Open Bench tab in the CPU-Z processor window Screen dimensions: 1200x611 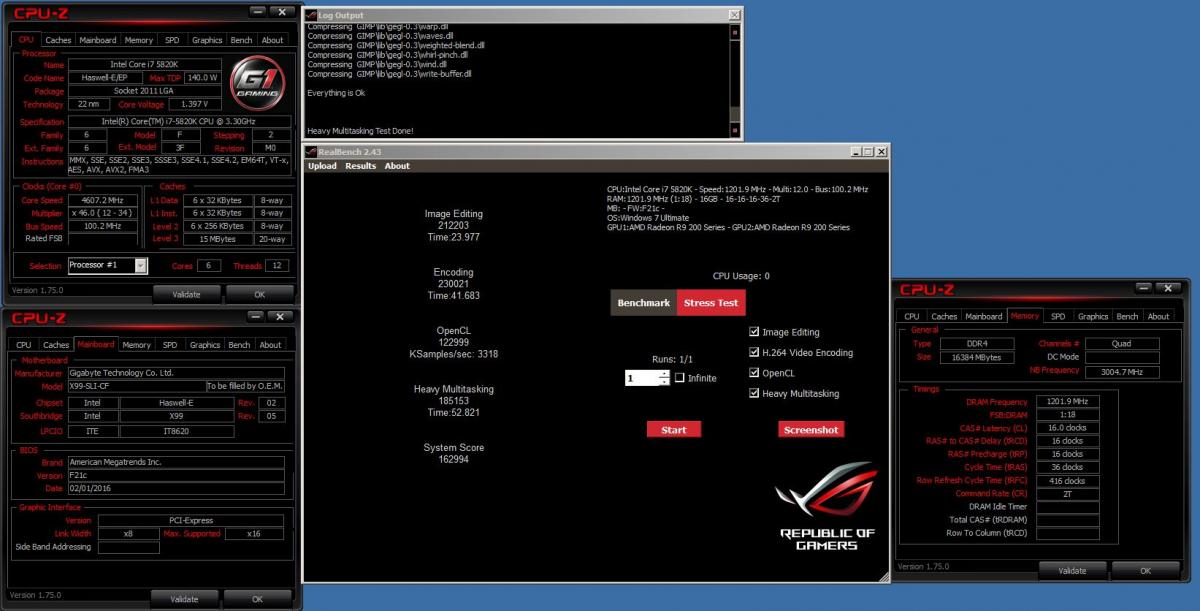[x=241, y=40]
